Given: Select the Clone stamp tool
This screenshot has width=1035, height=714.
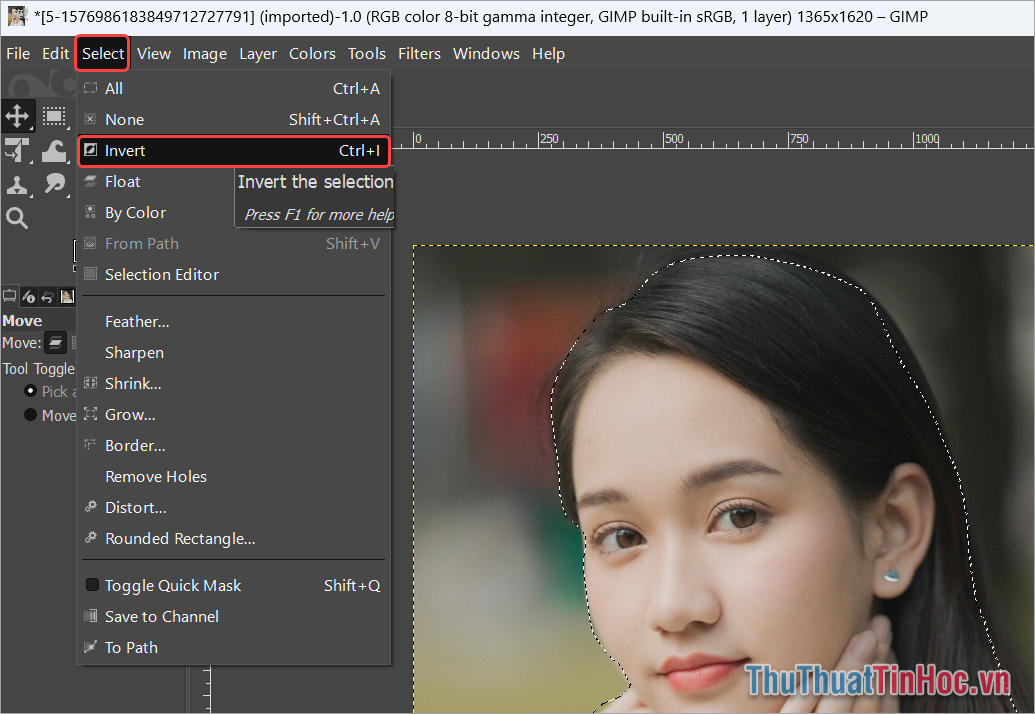Looking at the screenshot, I should click(x=17, y=185).
